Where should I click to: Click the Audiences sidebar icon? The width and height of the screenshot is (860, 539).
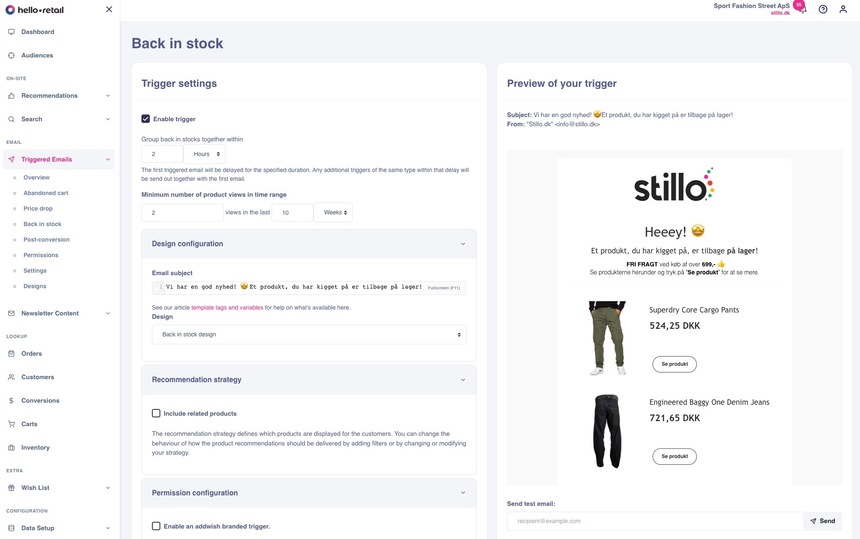tap(11, 55)
